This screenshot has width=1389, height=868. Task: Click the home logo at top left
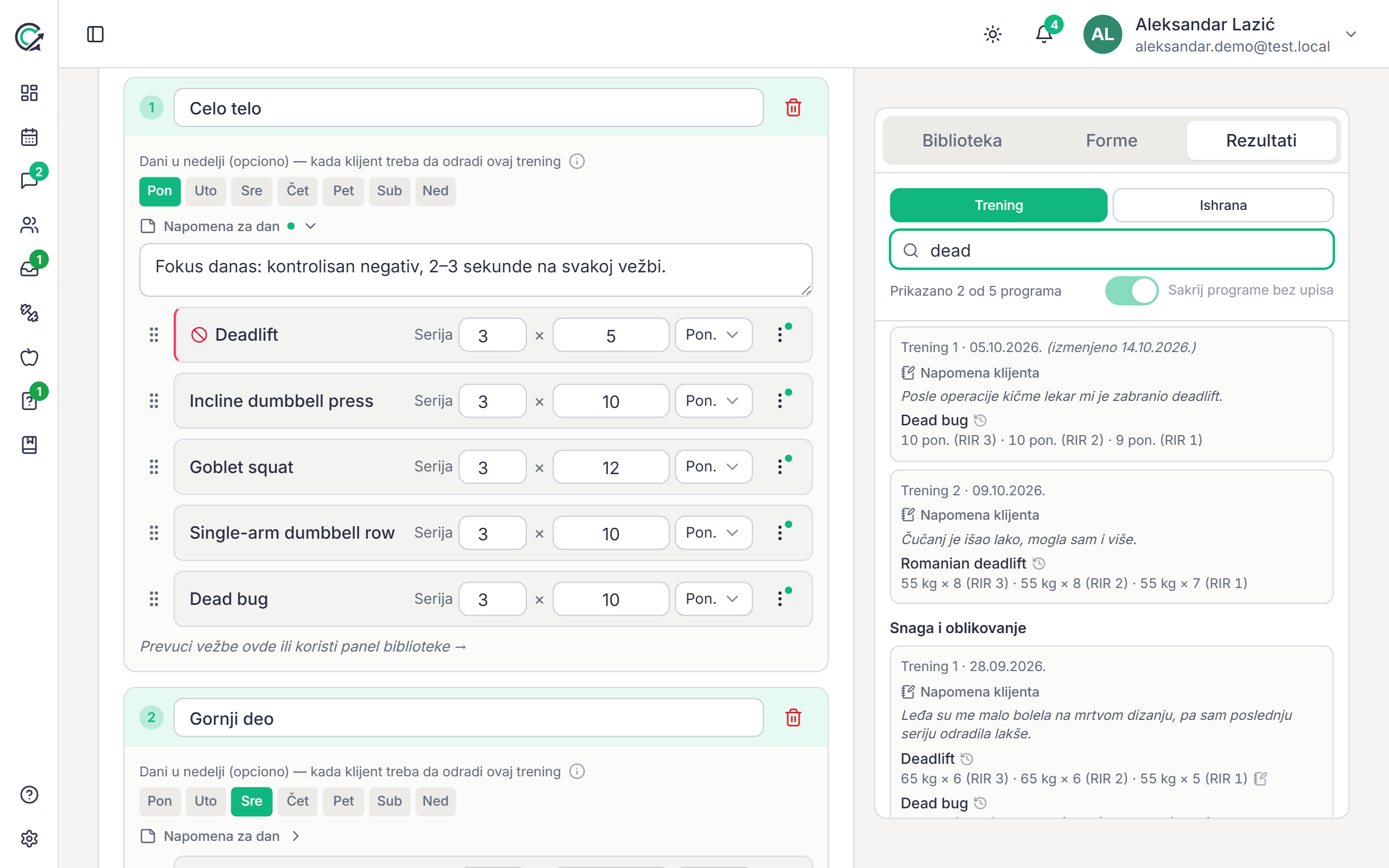[x=29, y=37]
